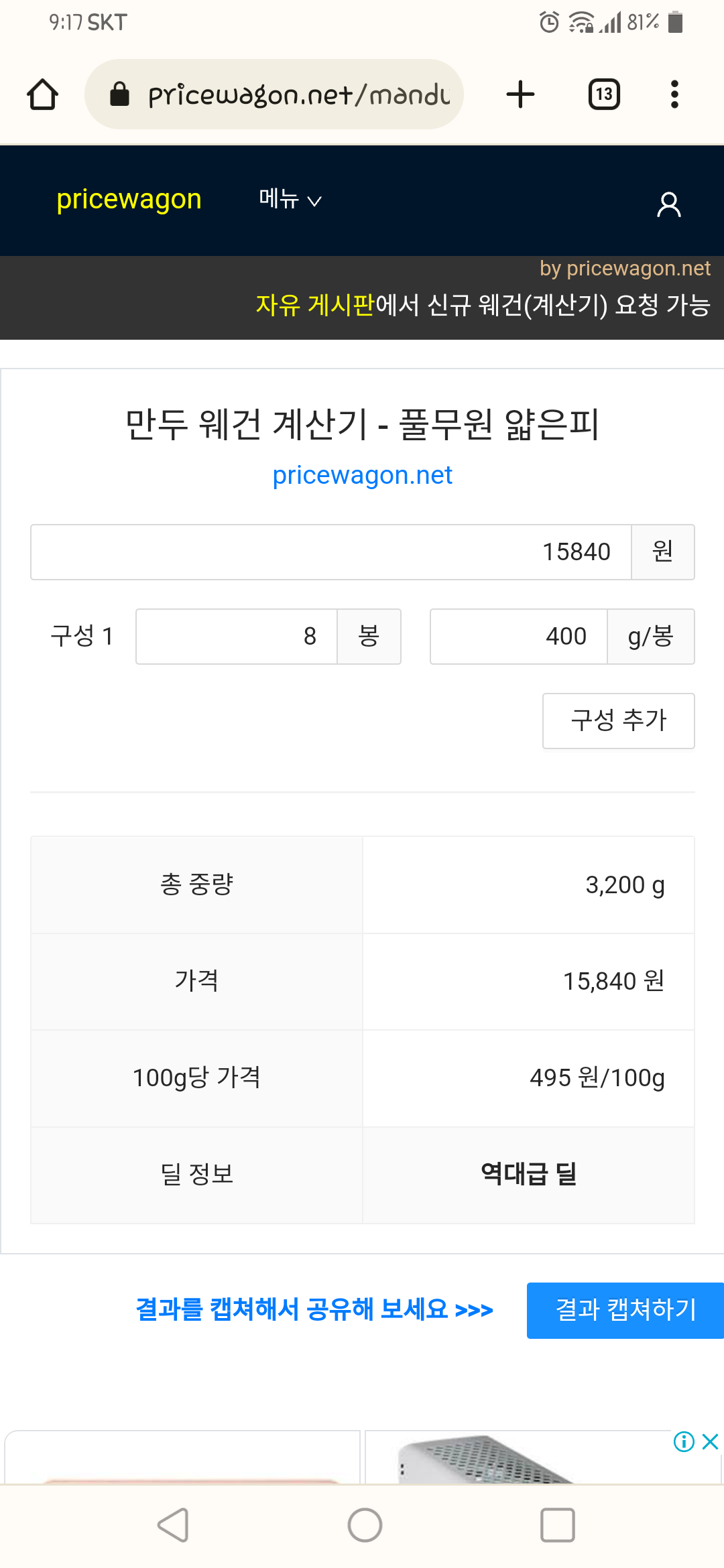Focus the grams-per-bag input showing 400
The height and width of the screenshot is (1568, 724).
[x=518, y=637]
